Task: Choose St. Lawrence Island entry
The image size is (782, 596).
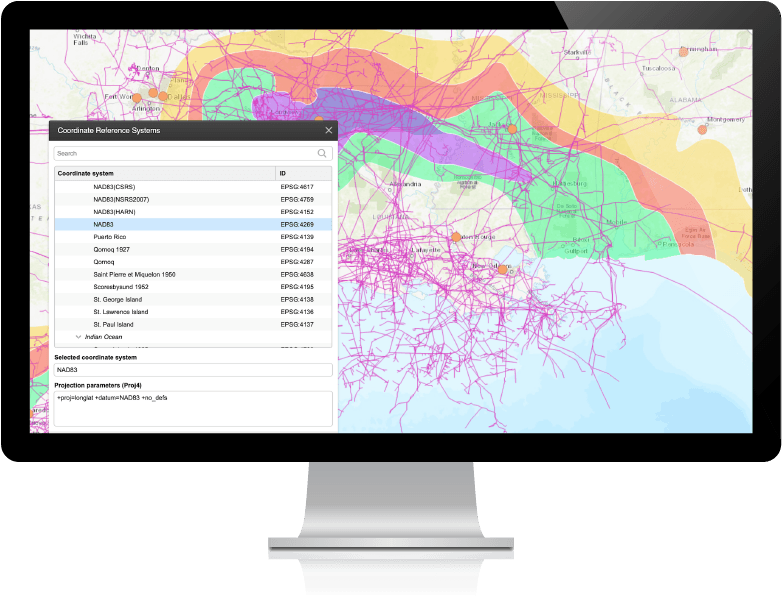Action: [120, 312]
